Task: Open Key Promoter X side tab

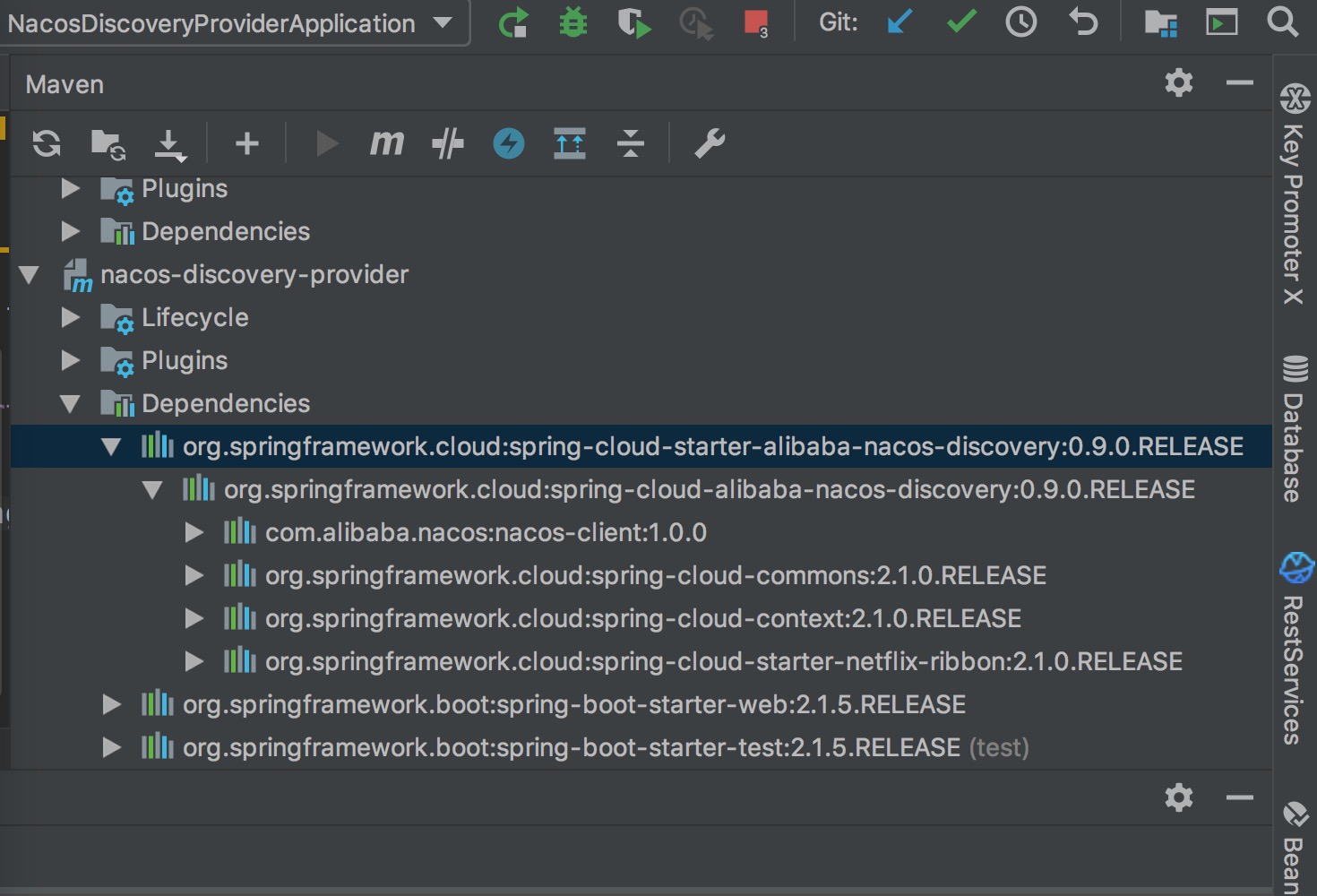Action: coord(1295,194)
